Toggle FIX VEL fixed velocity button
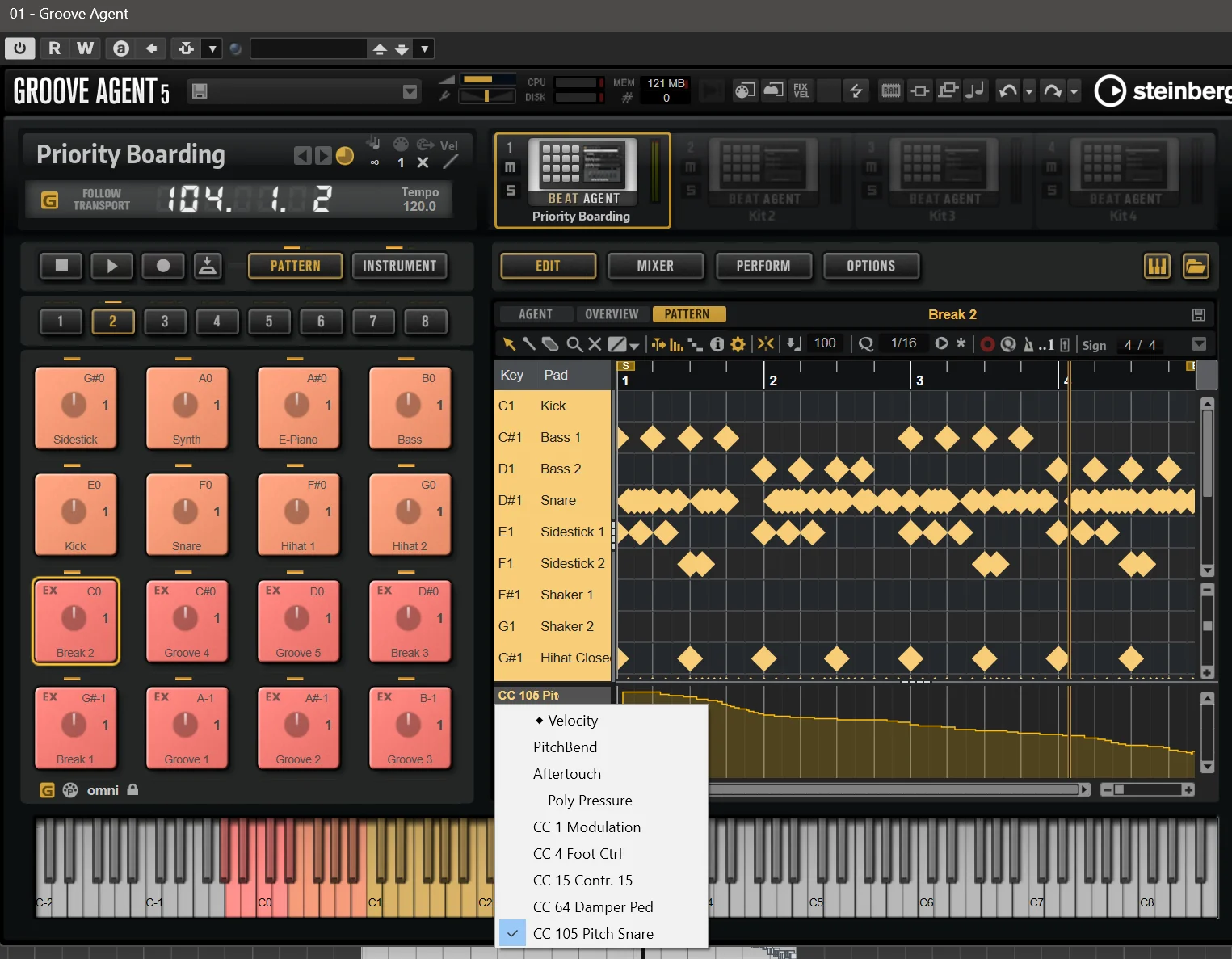The height and width of the screenshot is (959, 1232). tap(801, 90)
